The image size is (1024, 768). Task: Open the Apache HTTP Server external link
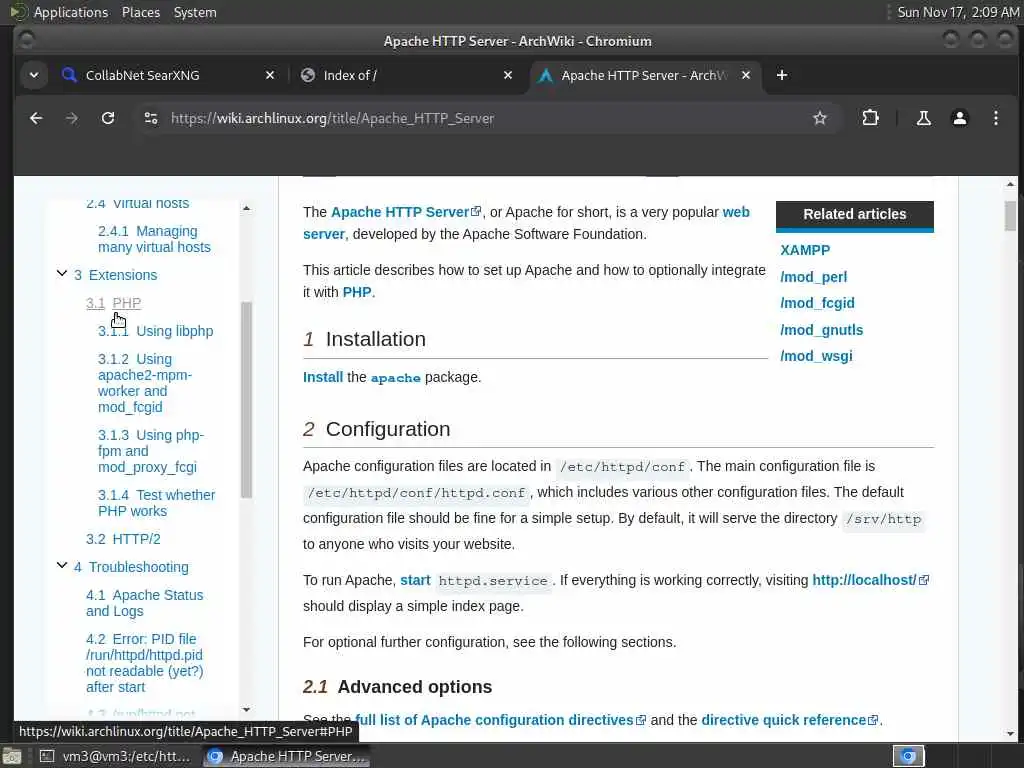pyautogui.click(x=406, y=212)
